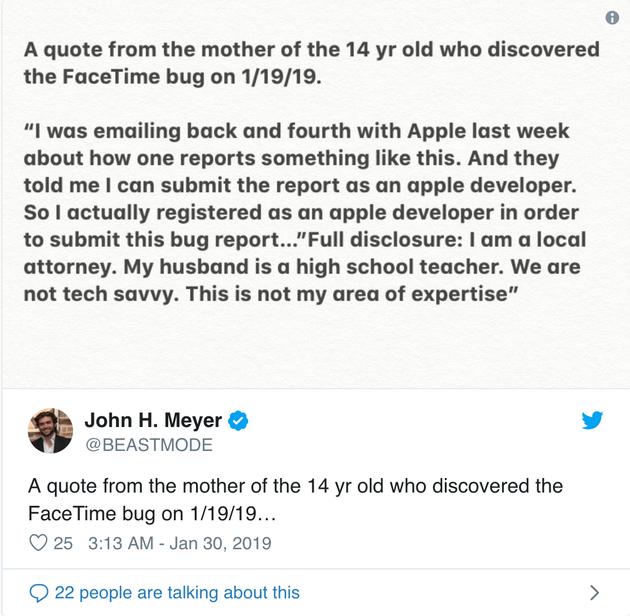Click the info icon above the tweet
The image size is (630, 616).
[613, 18]
